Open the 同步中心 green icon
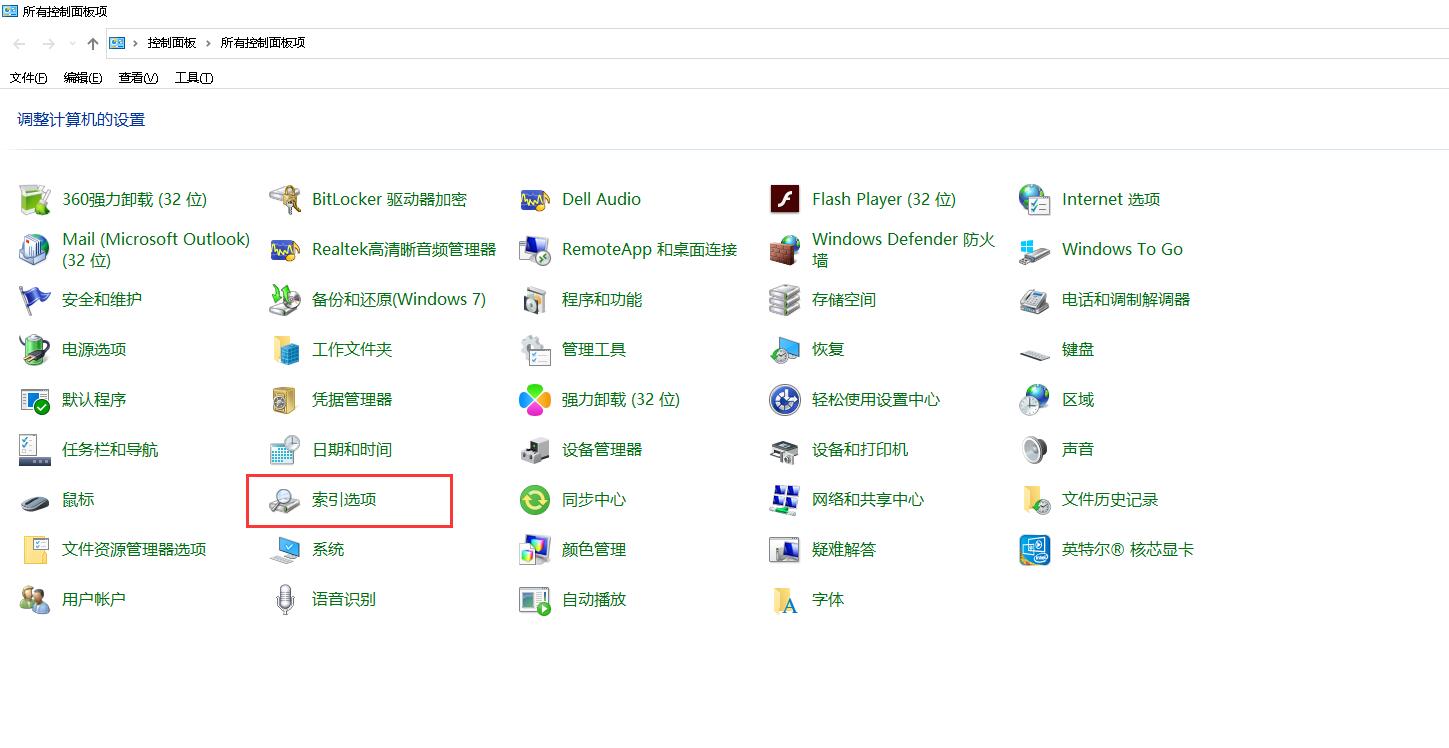The height and width of the screenshot is (748, 1449). tap(535, 499)
